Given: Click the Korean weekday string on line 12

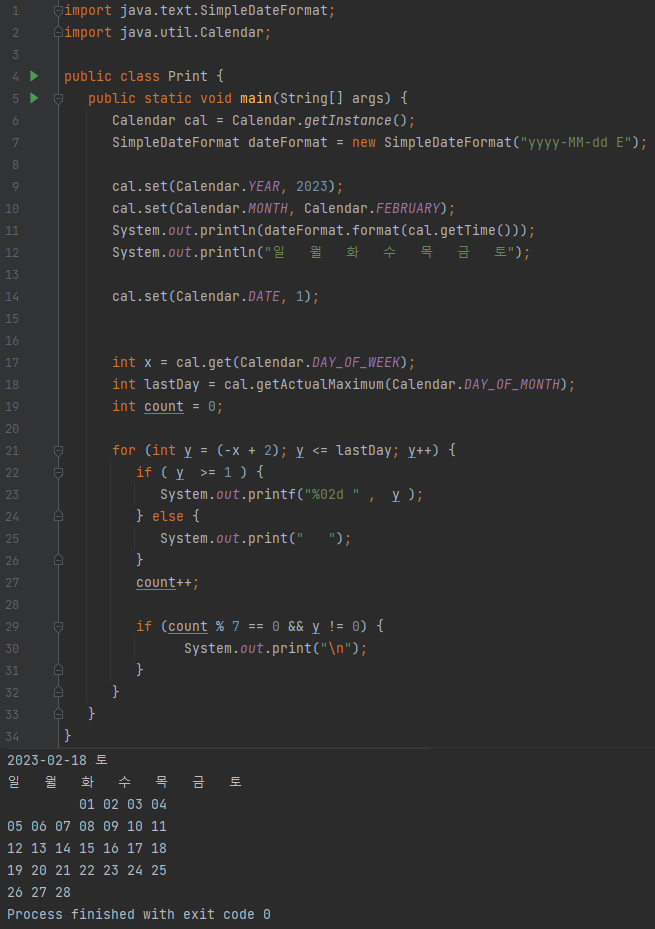Looking at the screenshot, I should point(389,252).
